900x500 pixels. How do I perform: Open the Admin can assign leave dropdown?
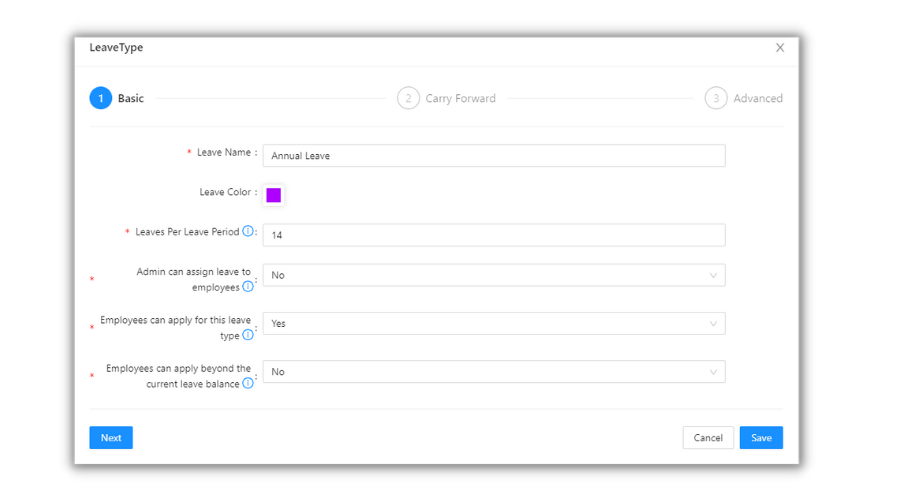tap(494, 275)
